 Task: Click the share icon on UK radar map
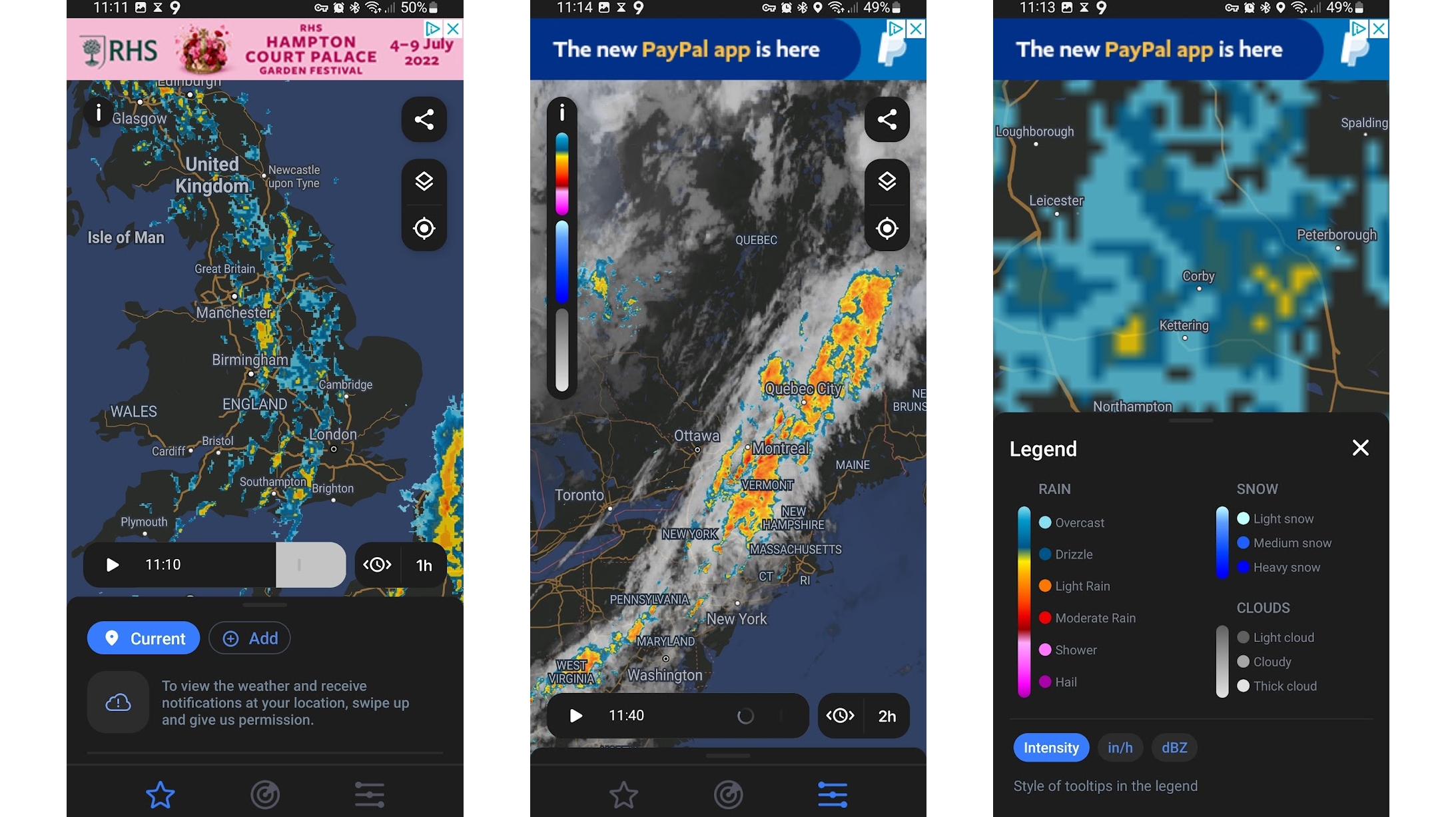[424, 118]
